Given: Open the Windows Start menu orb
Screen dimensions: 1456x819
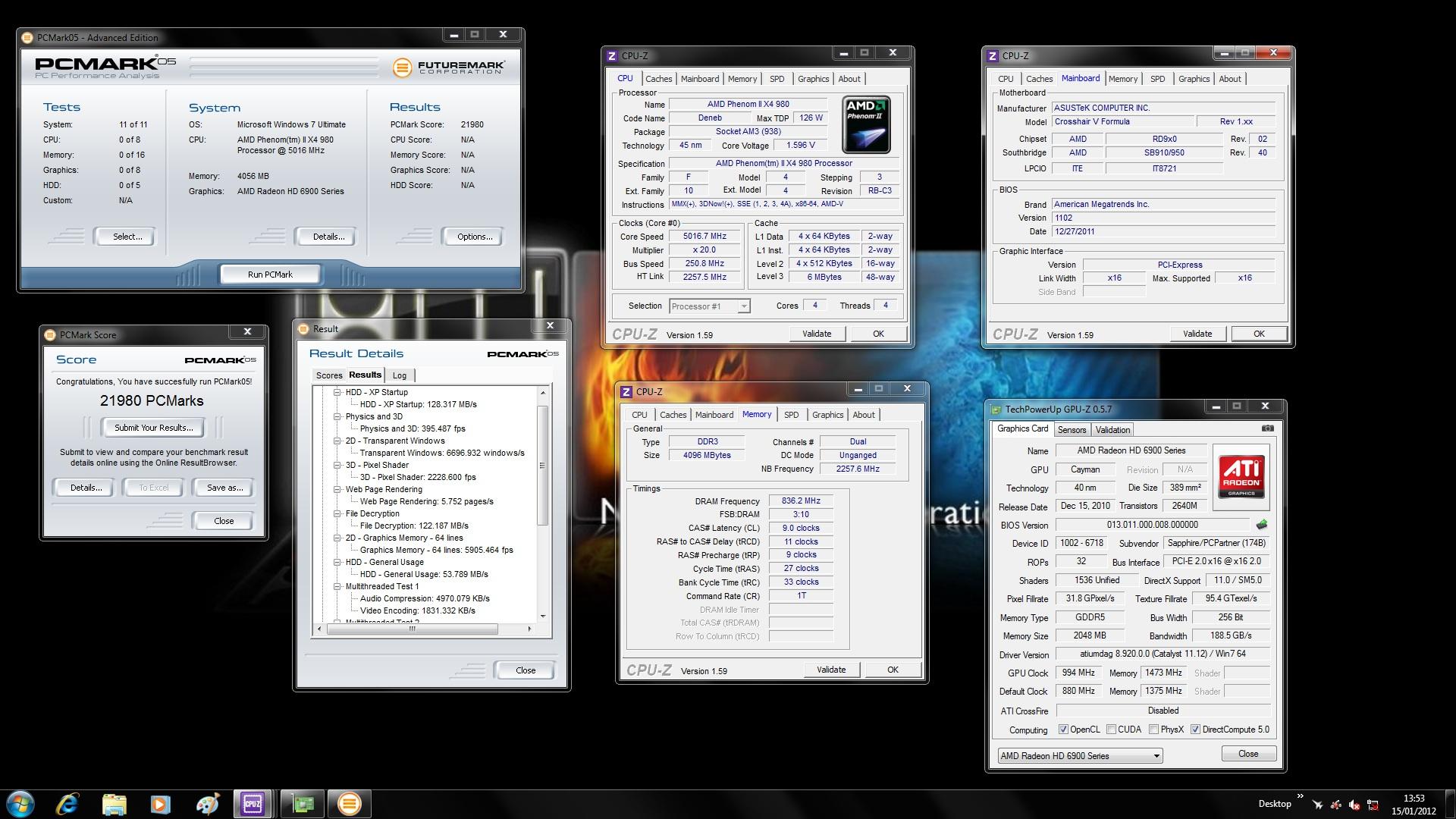Looking at the screenshot, I should coord(20,804).
